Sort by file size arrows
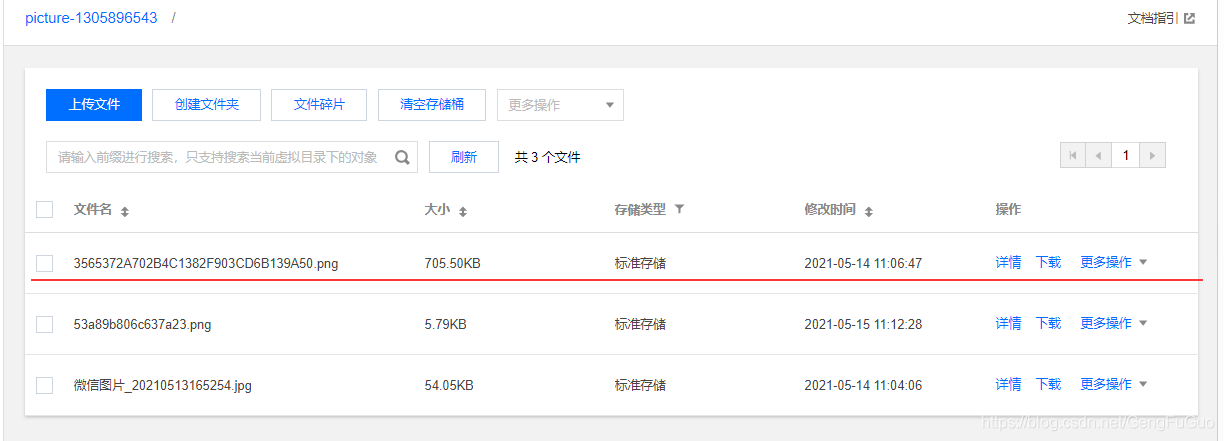Screen dimensions: 1224x441 point(463,211)
